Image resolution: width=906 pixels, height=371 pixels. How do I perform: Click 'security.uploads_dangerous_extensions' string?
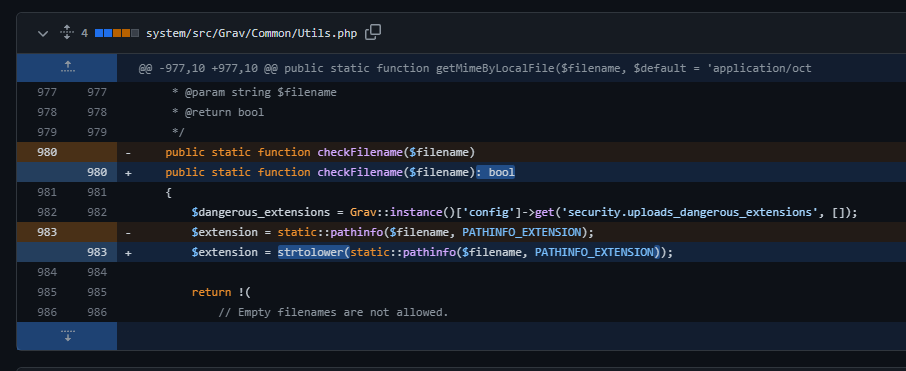[x=690, y=212]
